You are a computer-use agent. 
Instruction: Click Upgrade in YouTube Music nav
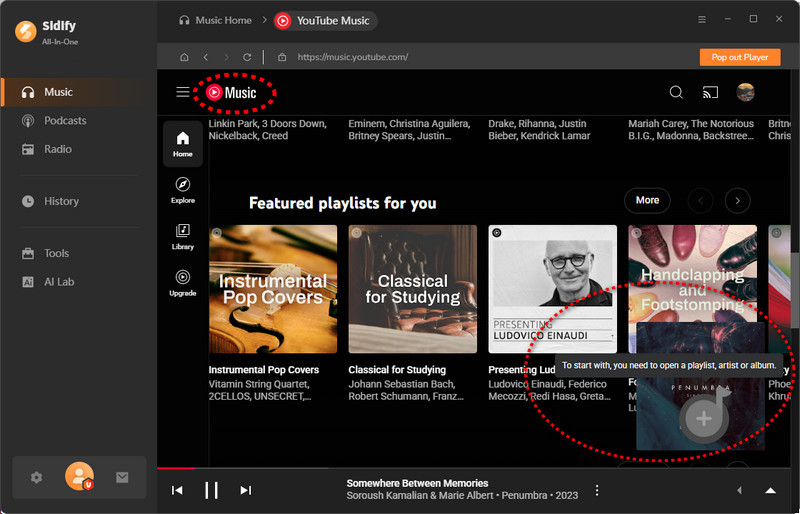183,283
